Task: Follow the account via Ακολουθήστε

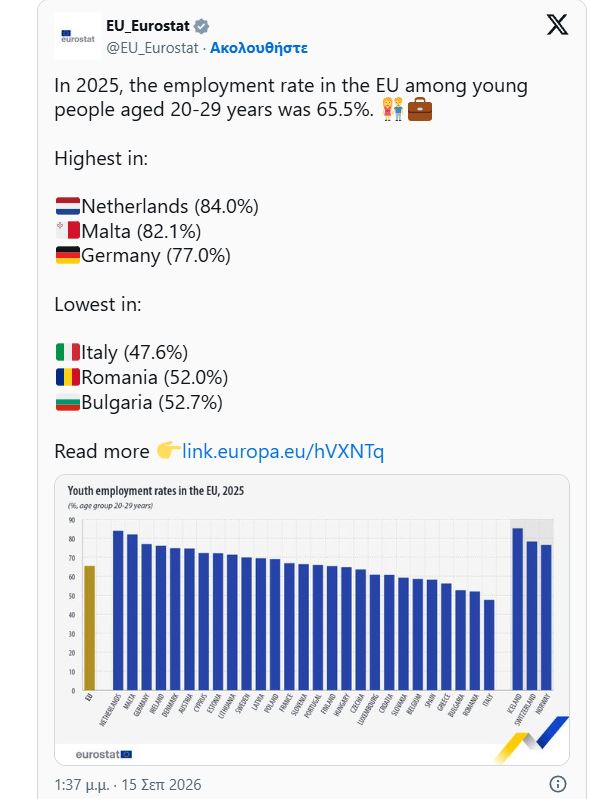Action: coord(259,48)
